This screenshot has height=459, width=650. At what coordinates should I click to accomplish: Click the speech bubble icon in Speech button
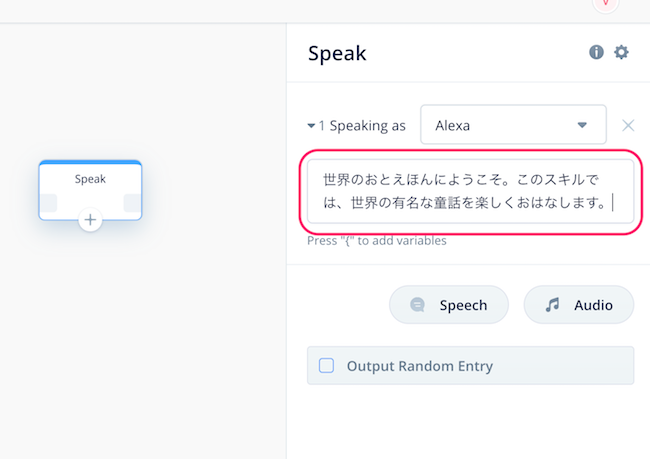417,305
